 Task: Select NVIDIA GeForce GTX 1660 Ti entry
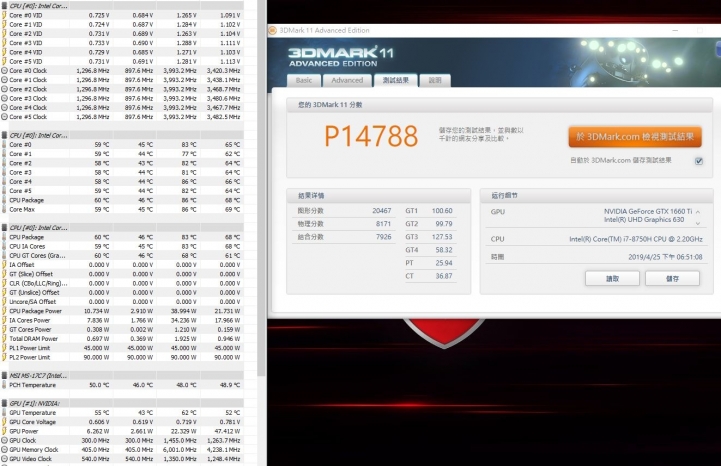(x=647, y=211)
